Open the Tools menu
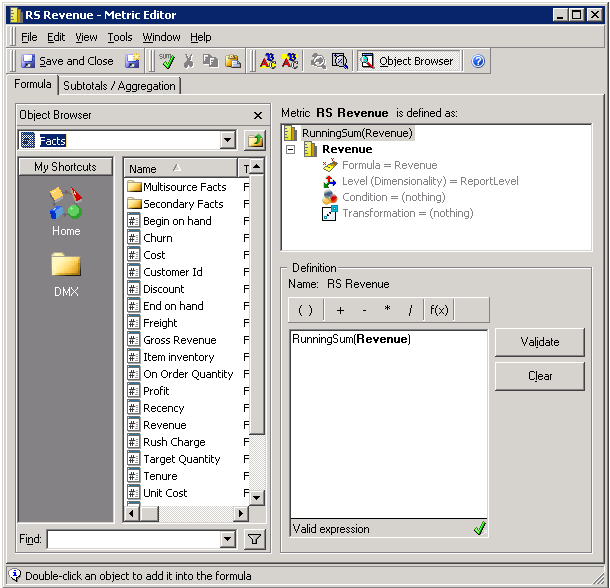Screen dimensions: 610x588 pos(120,37)
